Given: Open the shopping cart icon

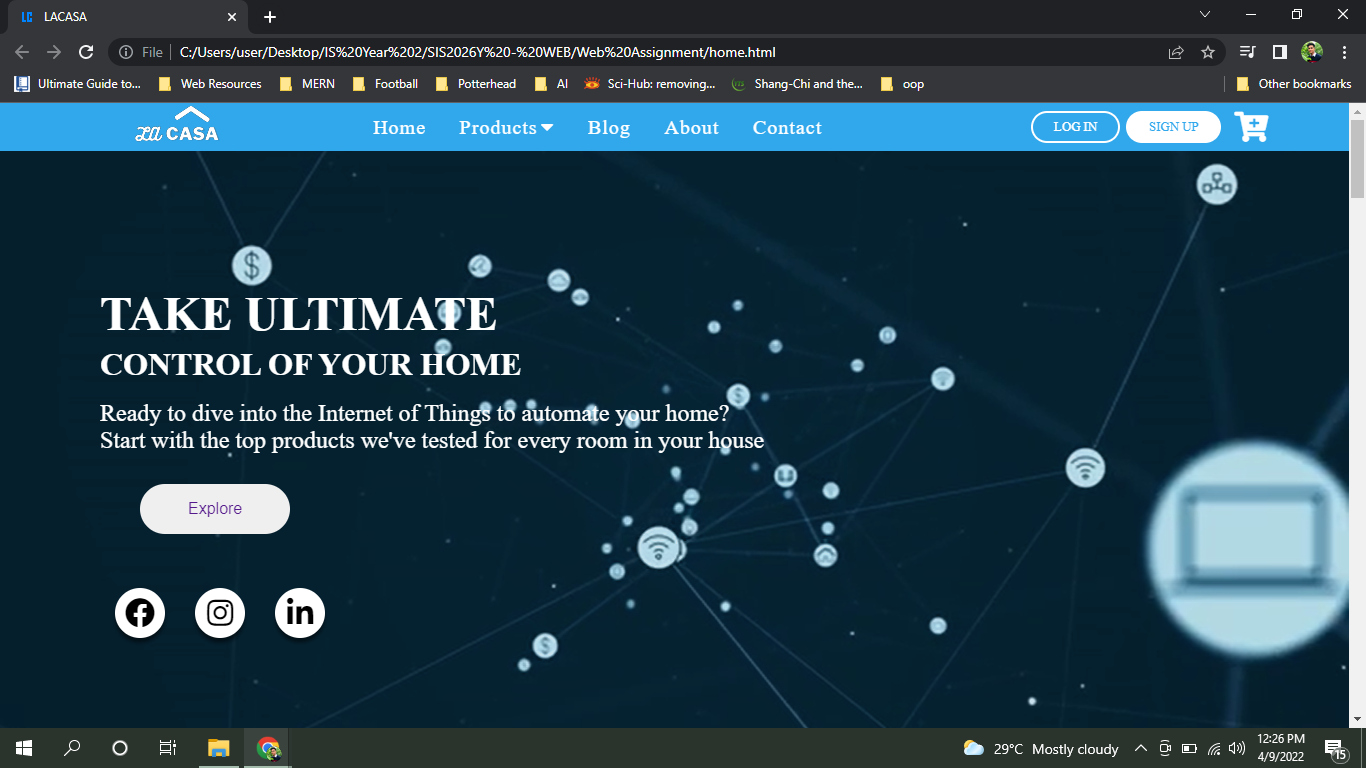Looking at the screenshot, I should pos(1252,127).
